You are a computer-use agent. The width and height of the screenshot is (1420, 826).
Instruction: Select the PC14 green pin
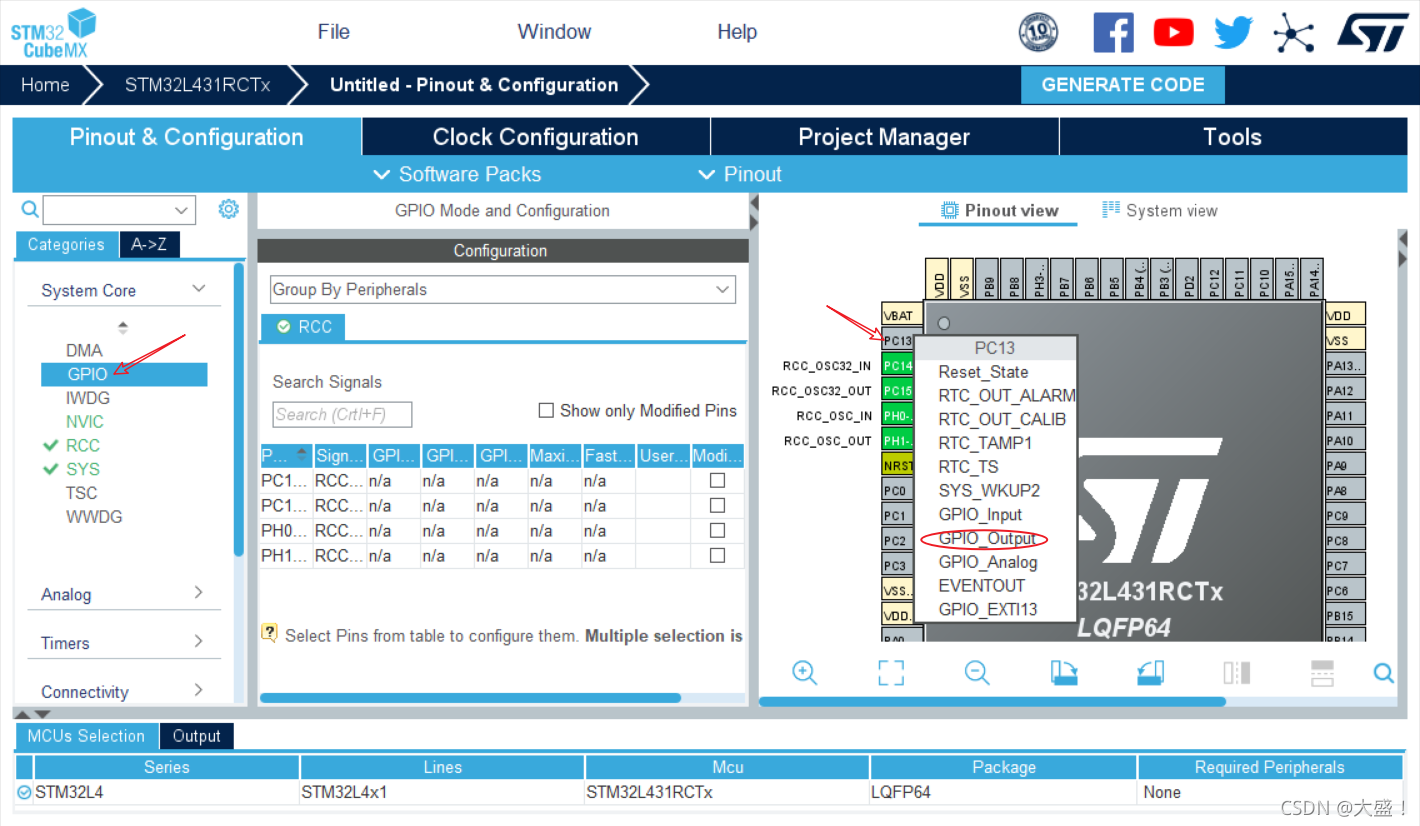(897, 365)
